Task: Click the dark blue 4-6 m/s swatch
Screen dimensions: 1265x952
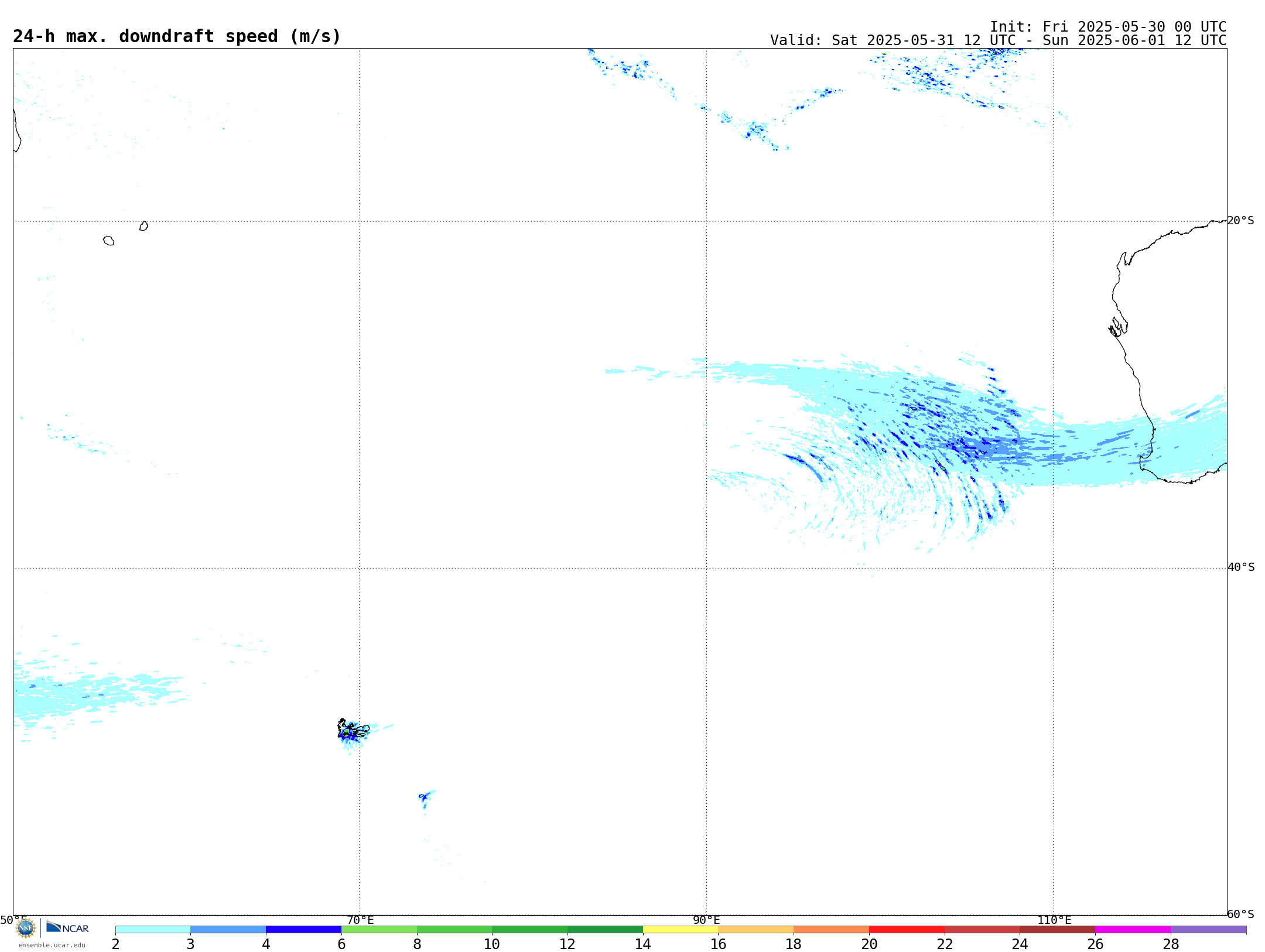Action: pos(303,929)
